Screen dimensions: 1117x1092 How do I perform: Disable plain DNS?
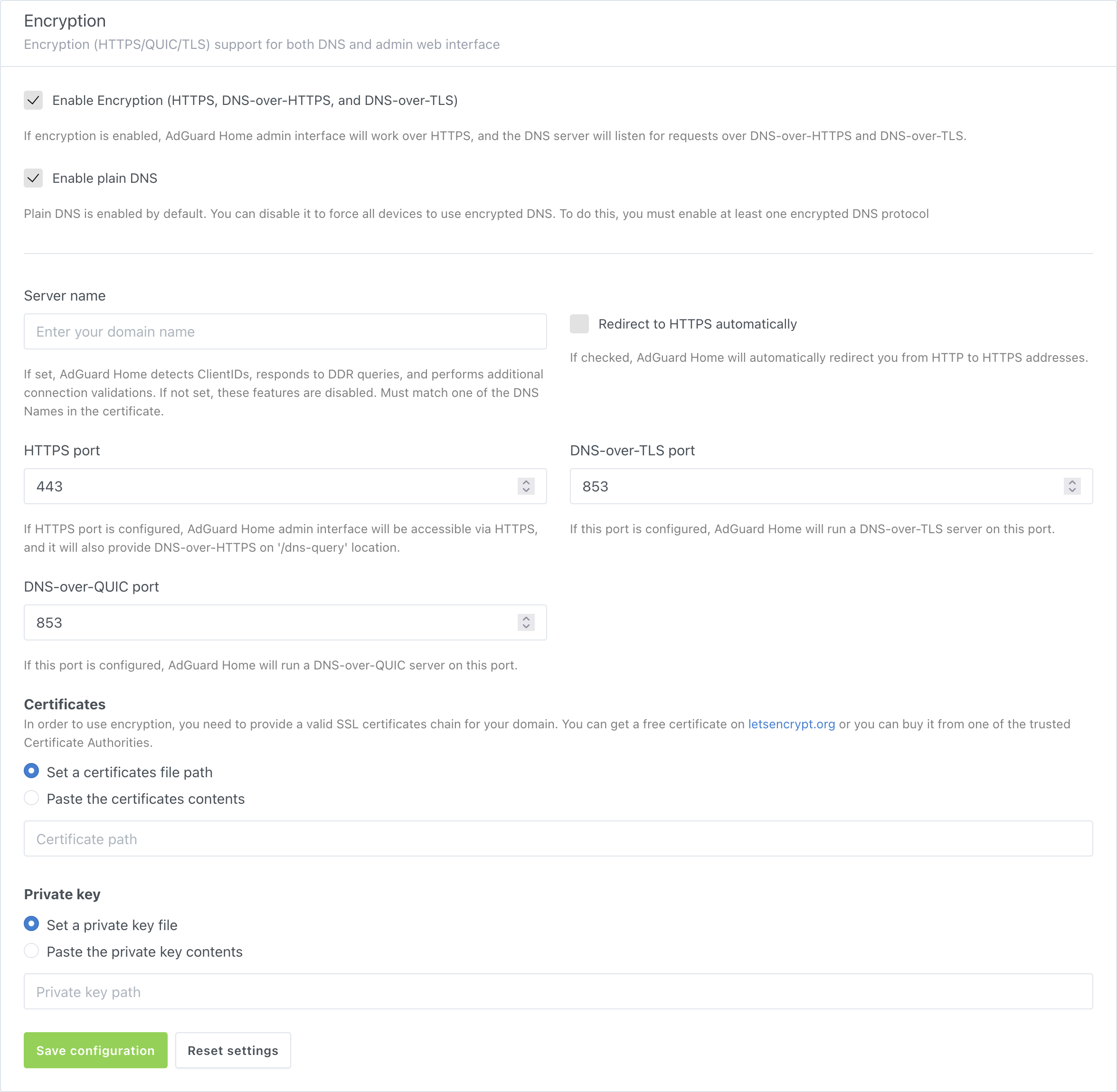[33, 179]
